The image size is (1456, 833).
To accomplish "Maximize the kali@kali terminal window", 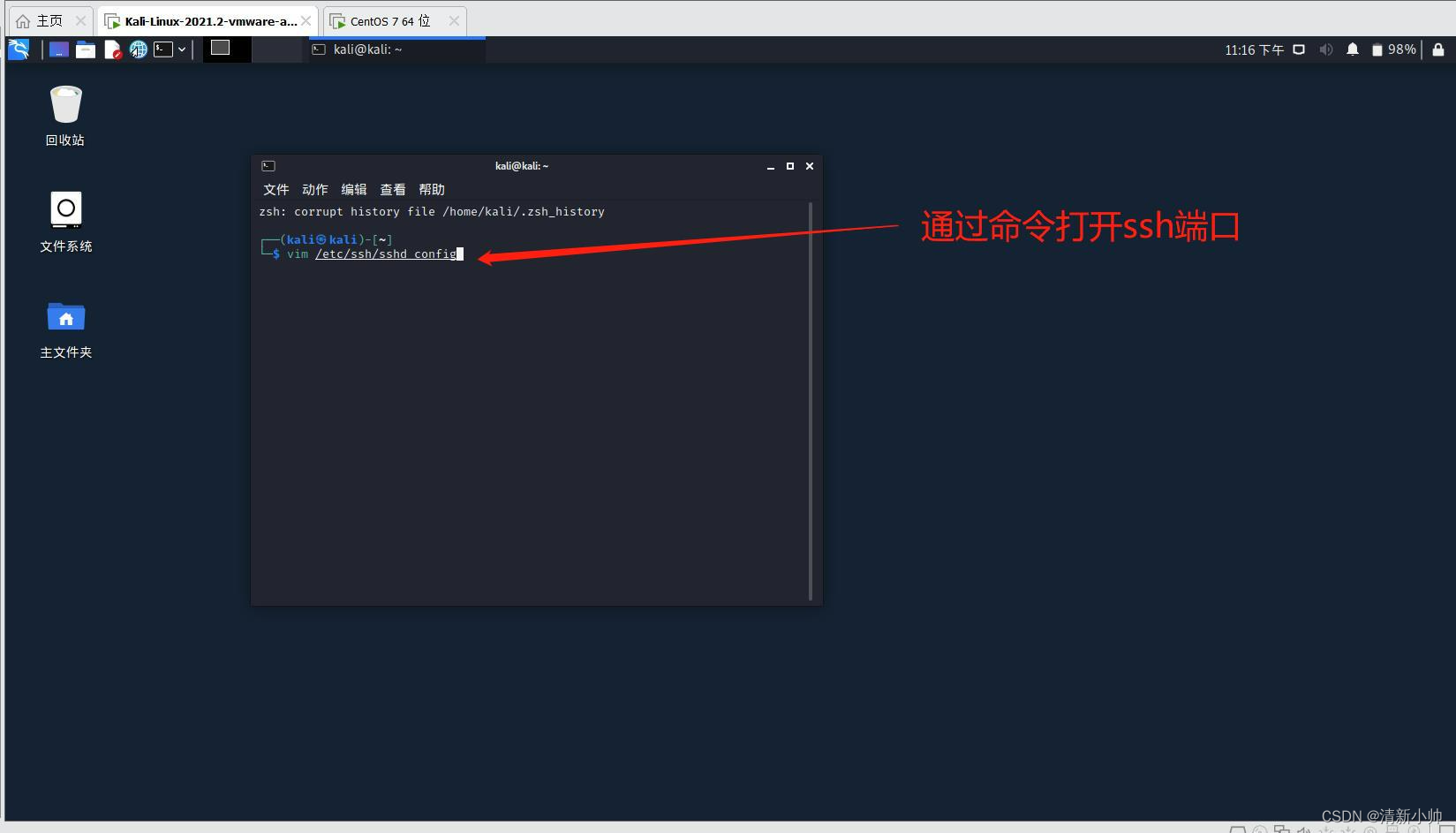I will pyautogui.click(x=790, y=166).
